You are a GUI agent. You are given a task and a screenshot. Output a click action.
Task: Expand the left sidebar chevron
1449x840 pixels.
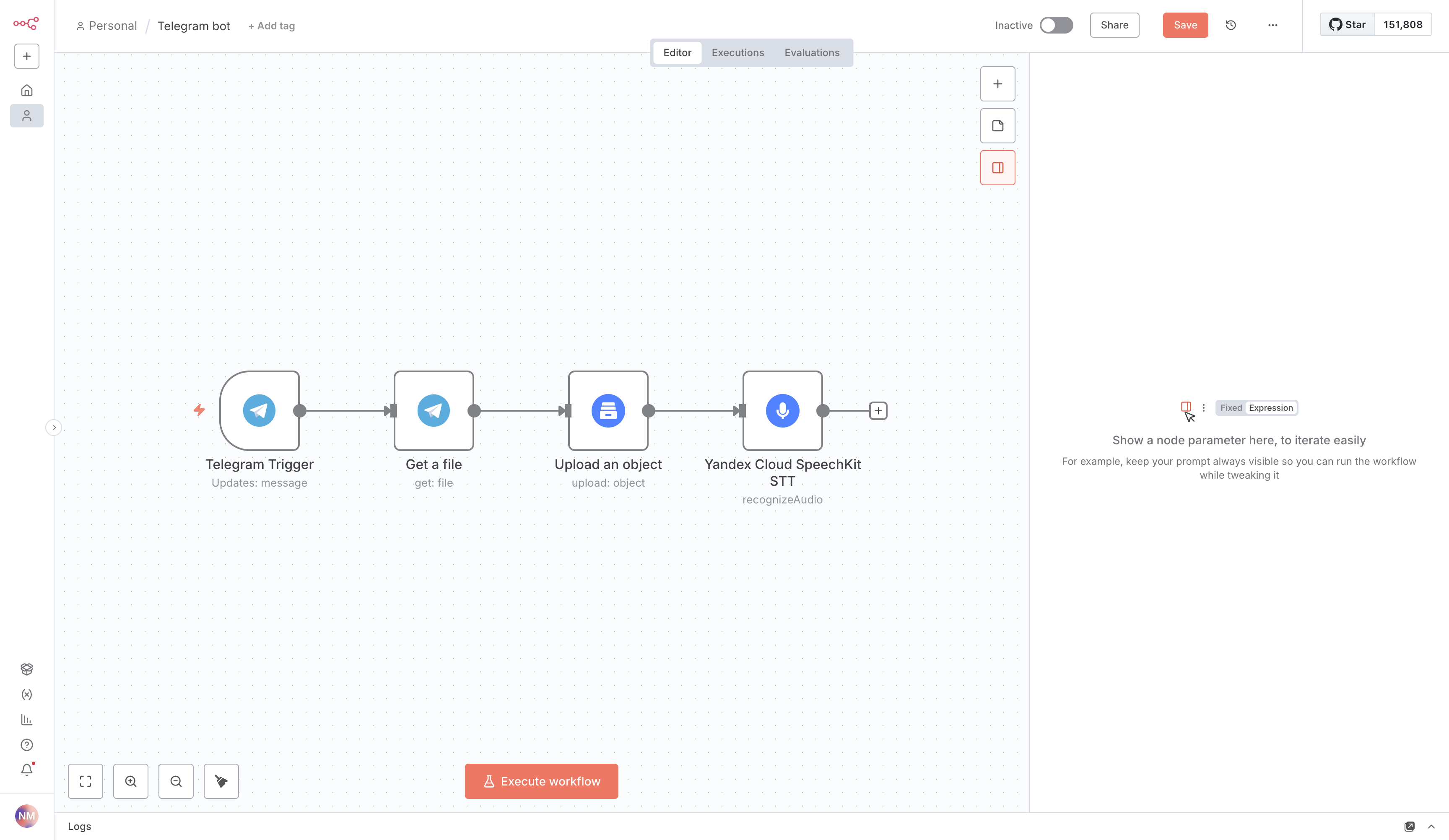pos(54,427)
